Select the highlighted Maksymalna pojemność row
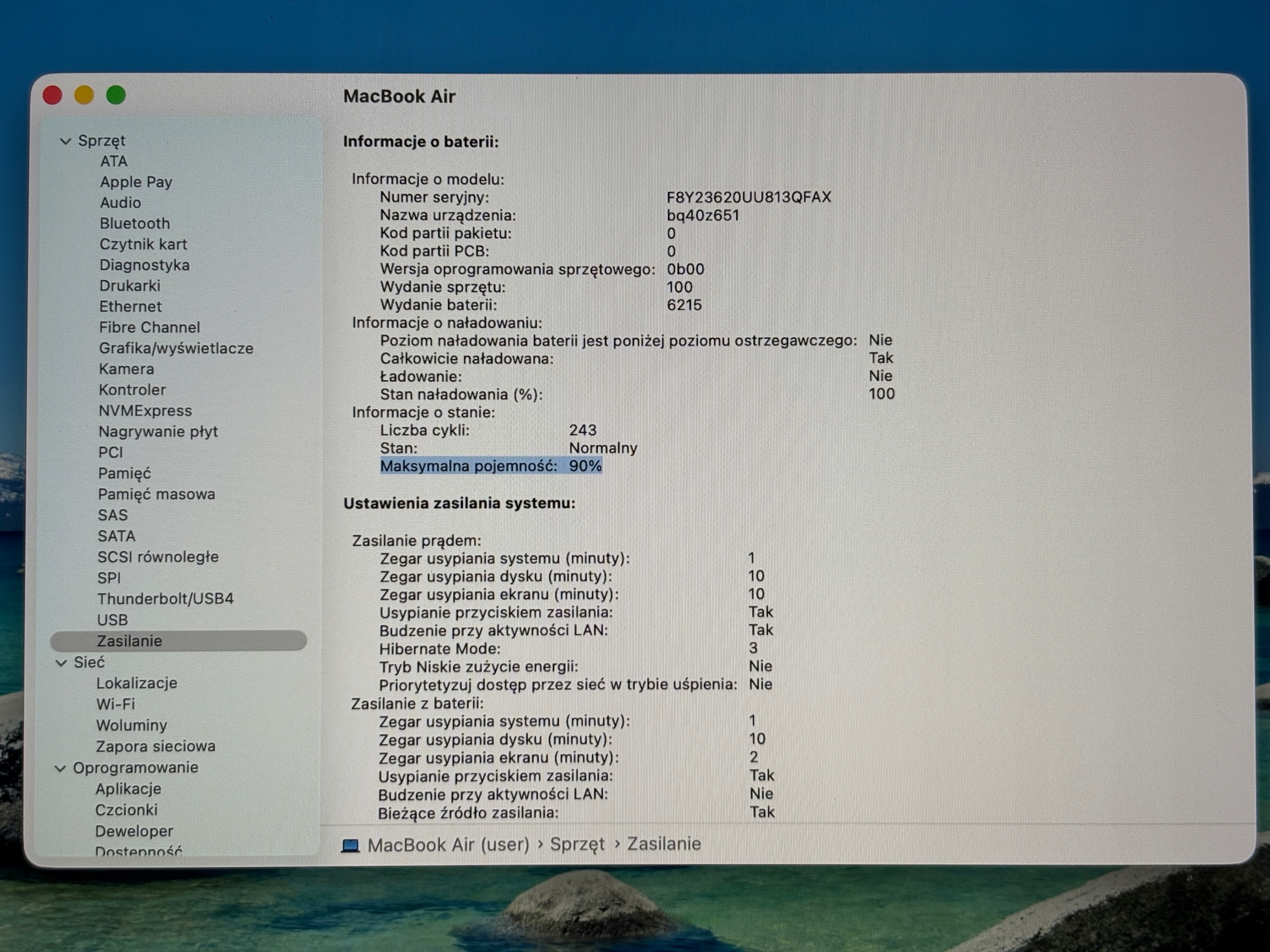1270x952 pixels. pos(491,466)
